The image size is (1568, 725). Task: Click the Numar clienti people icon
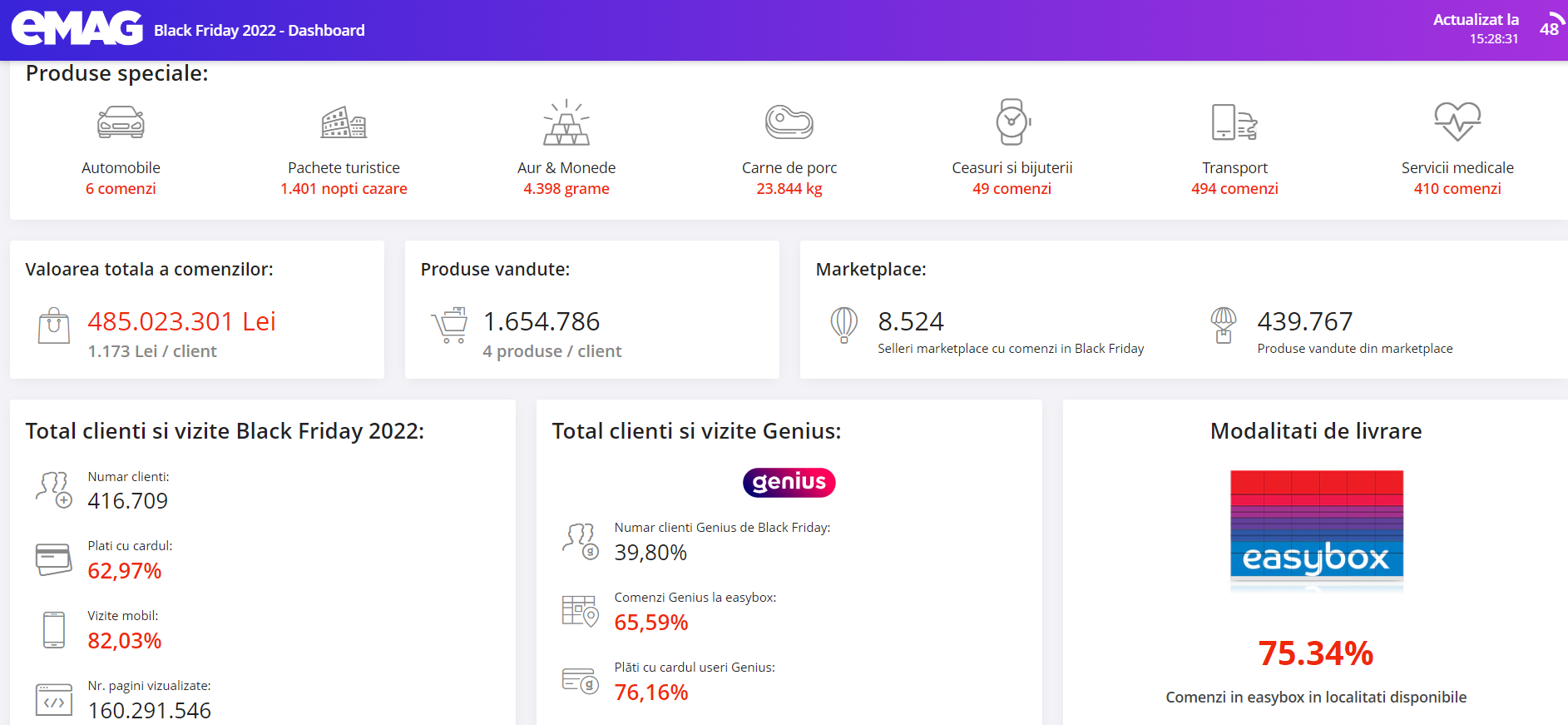click(53, 489)
